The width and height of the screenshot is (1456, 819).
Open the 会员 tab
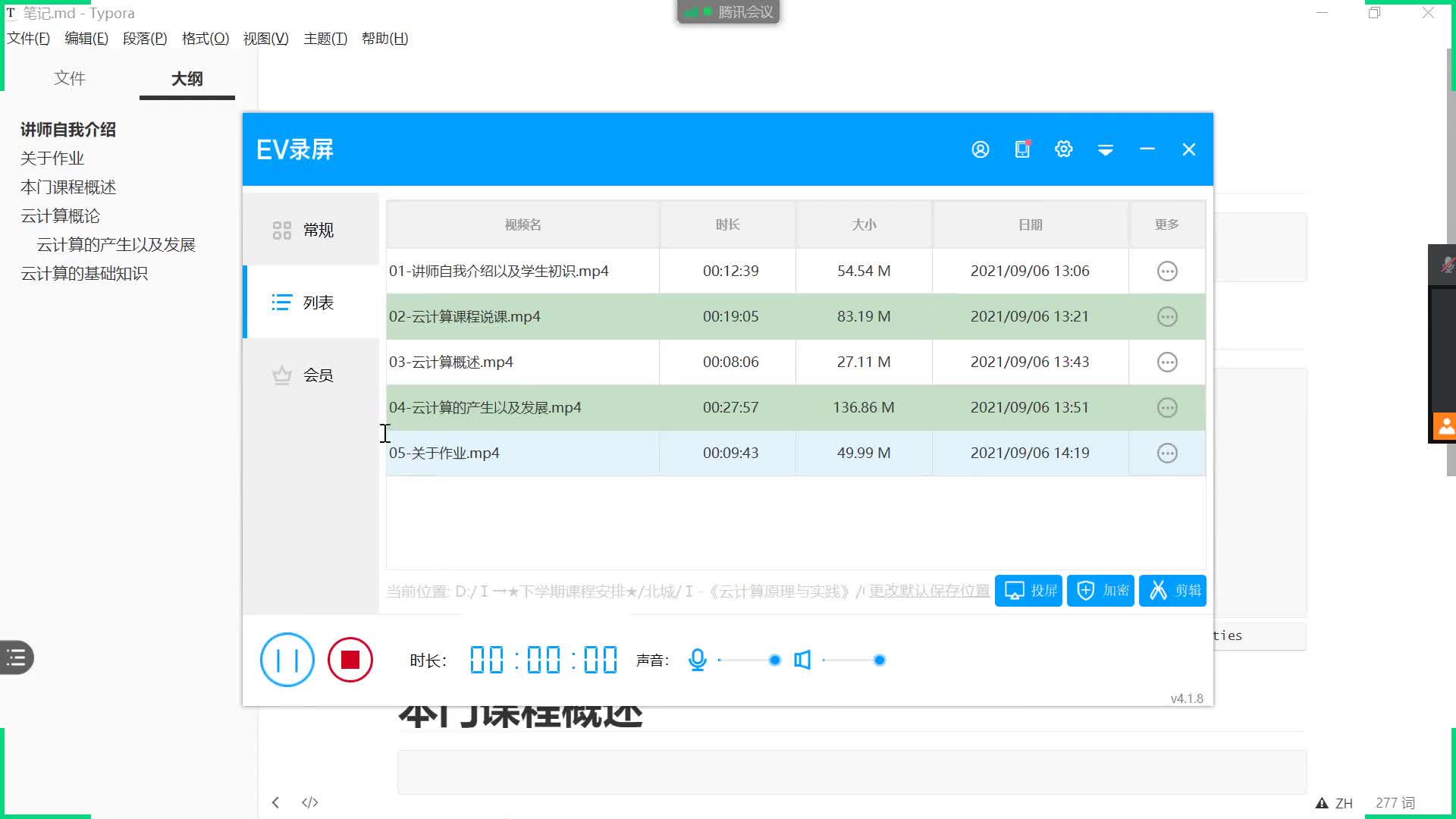coord(311,375)
